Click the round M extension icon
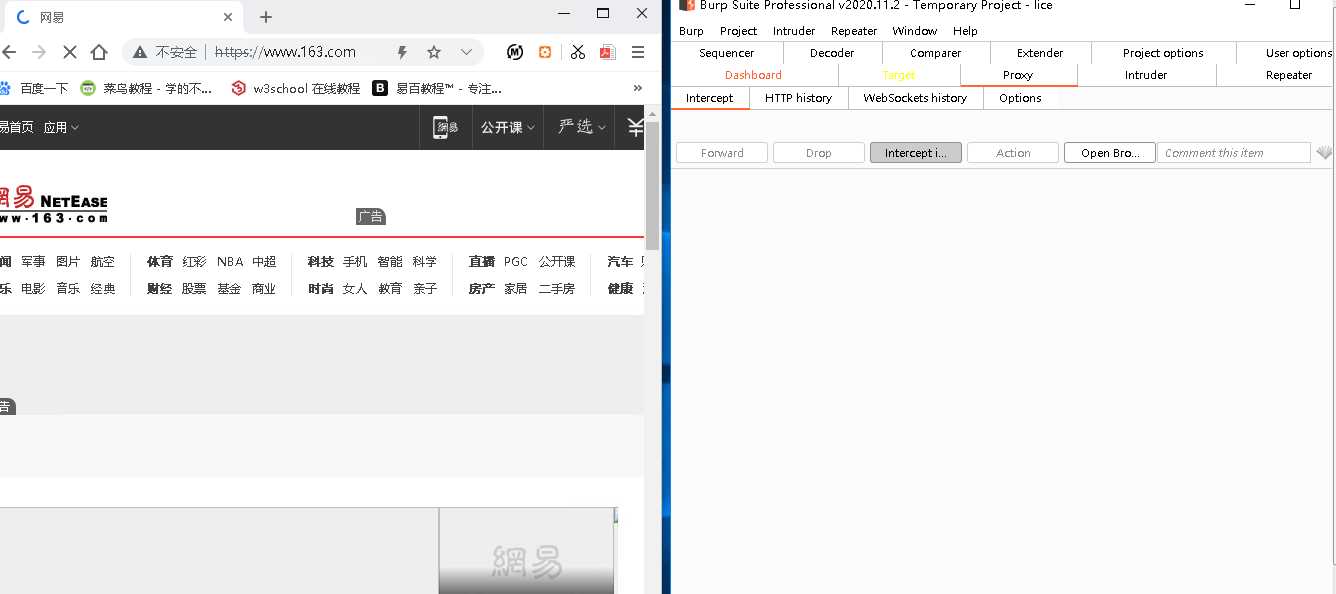The width and height of the screenshot is (1336, 594). tap(515, 52)
